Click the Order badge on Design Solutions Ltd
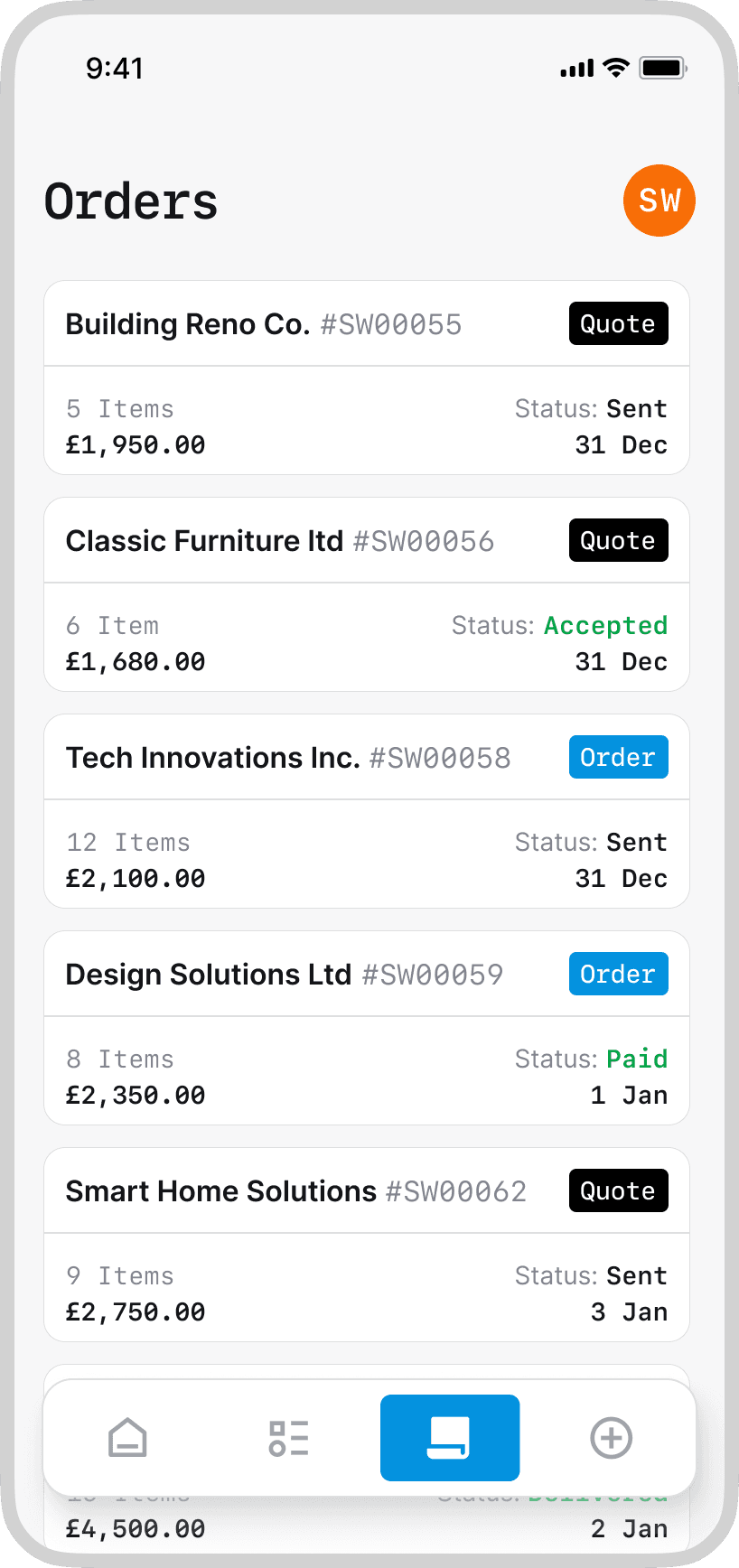The image size is (739, 1568). (619, 974)
